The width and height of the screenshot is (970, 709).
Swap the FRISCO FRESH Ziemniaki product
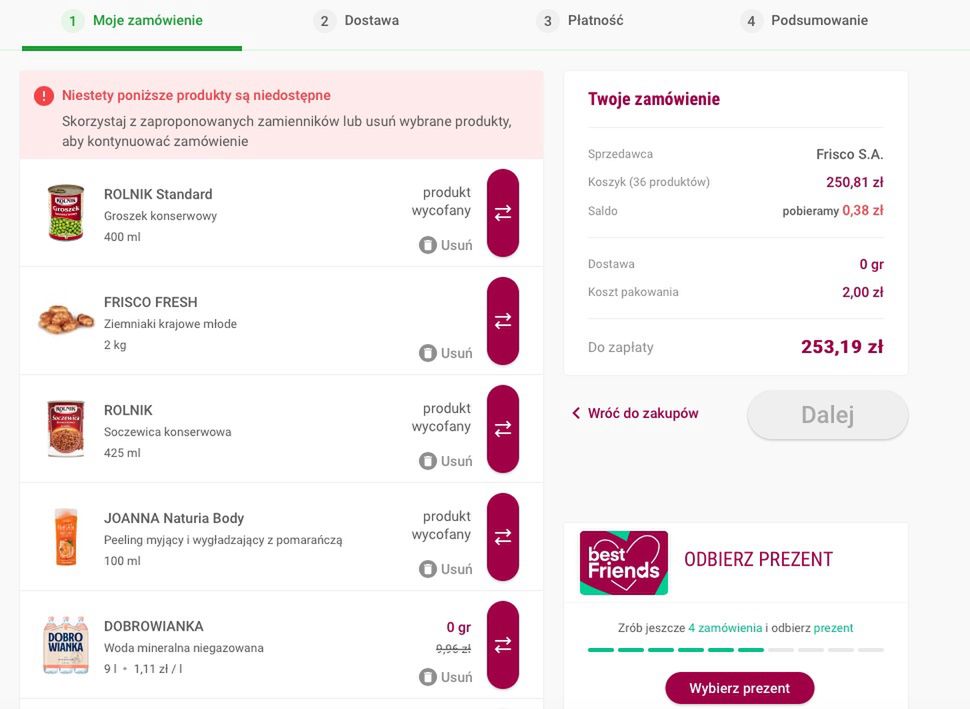pos(502,321)
